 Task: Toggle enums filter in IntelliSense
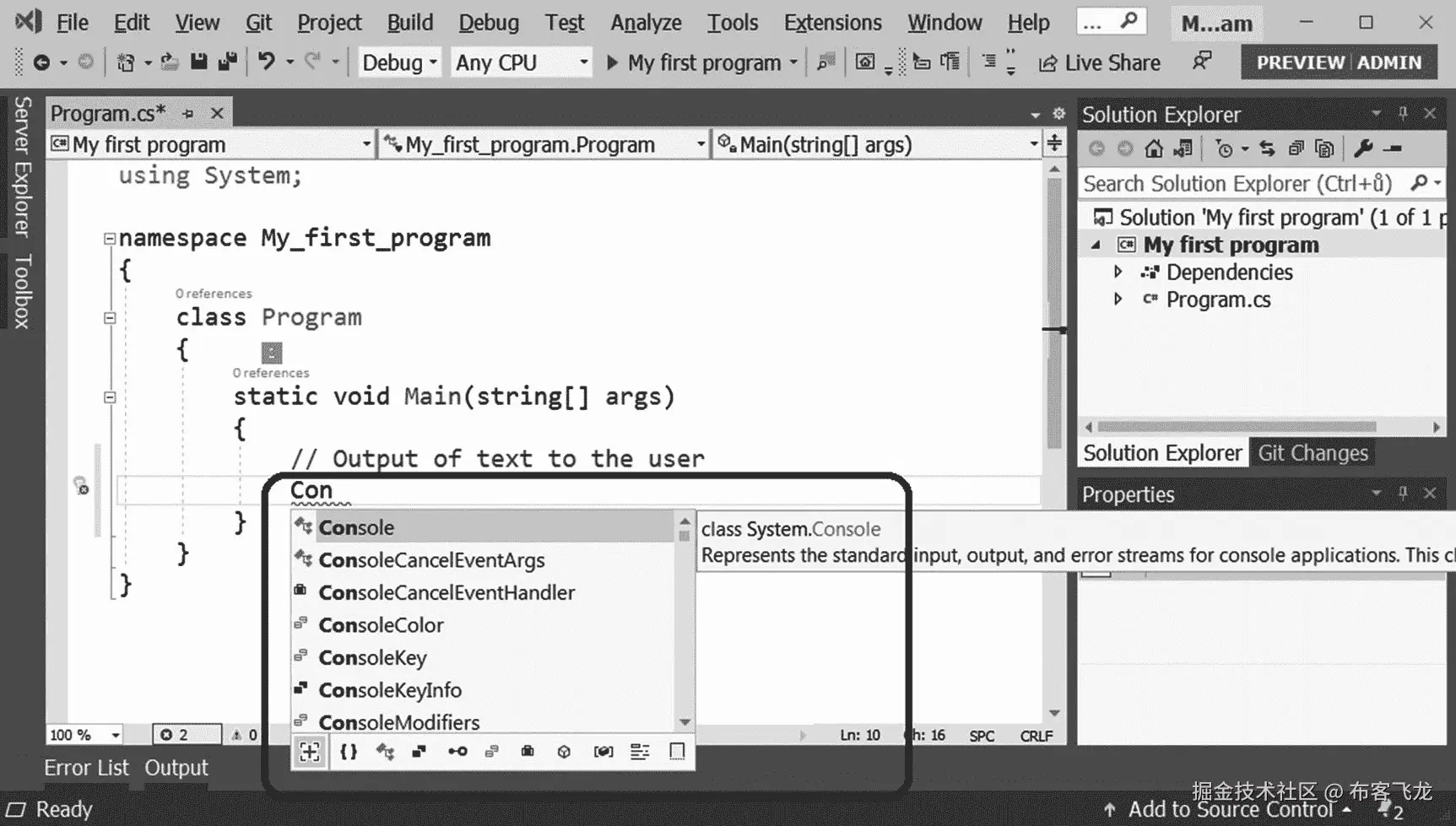(492, 751)
